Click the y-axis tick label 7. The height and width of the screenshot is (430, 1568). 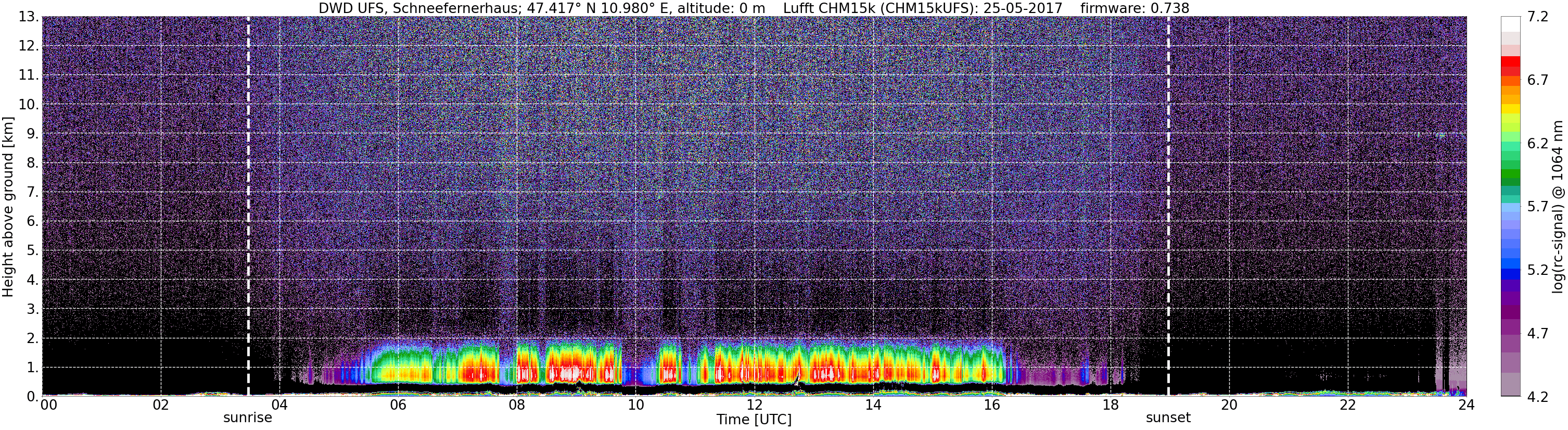[x=33, y=193]
